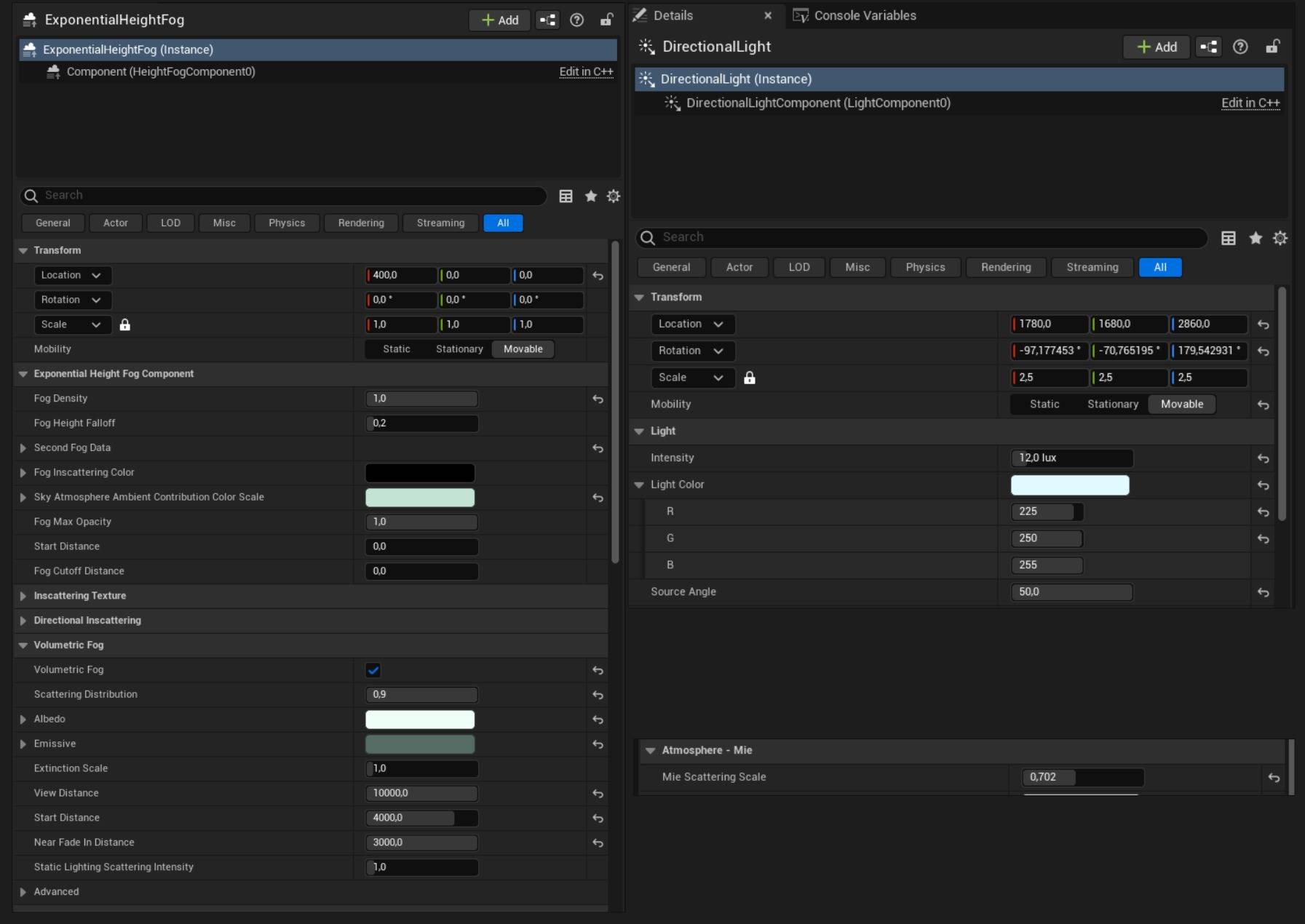Reset the Intensity value with its revert arrow
Viewport: 1305px width, 924px height.
(x=1264, y=458)
